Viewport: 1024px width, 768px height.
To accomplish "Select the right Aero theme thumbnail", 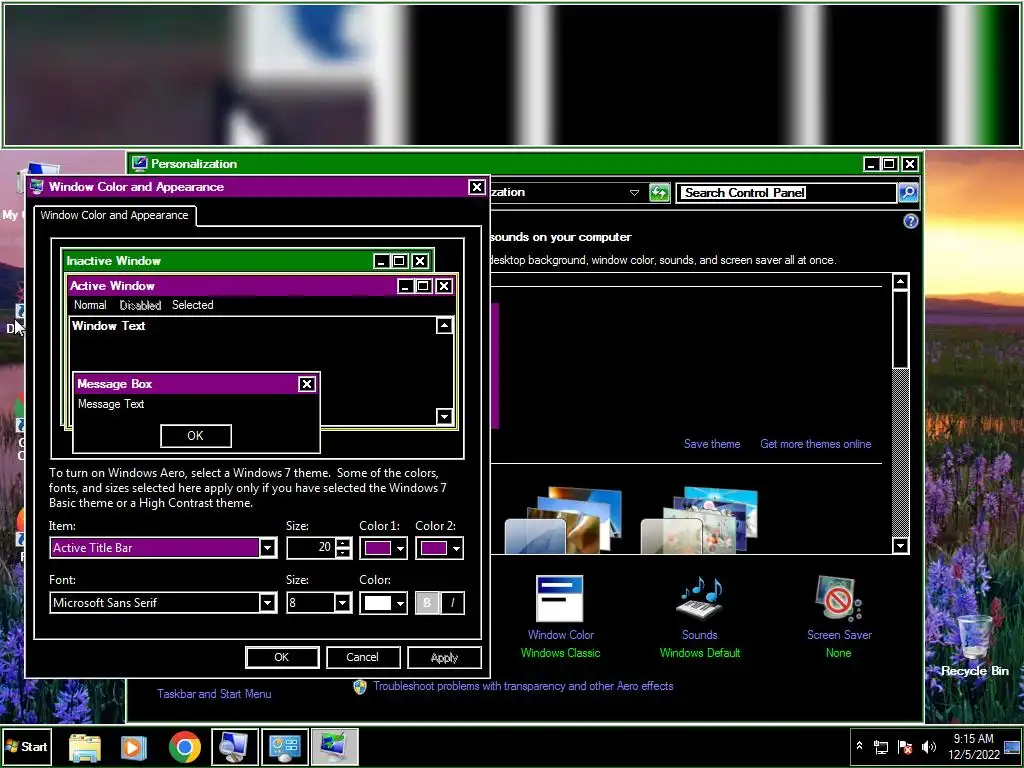I will tap(699, 520).
